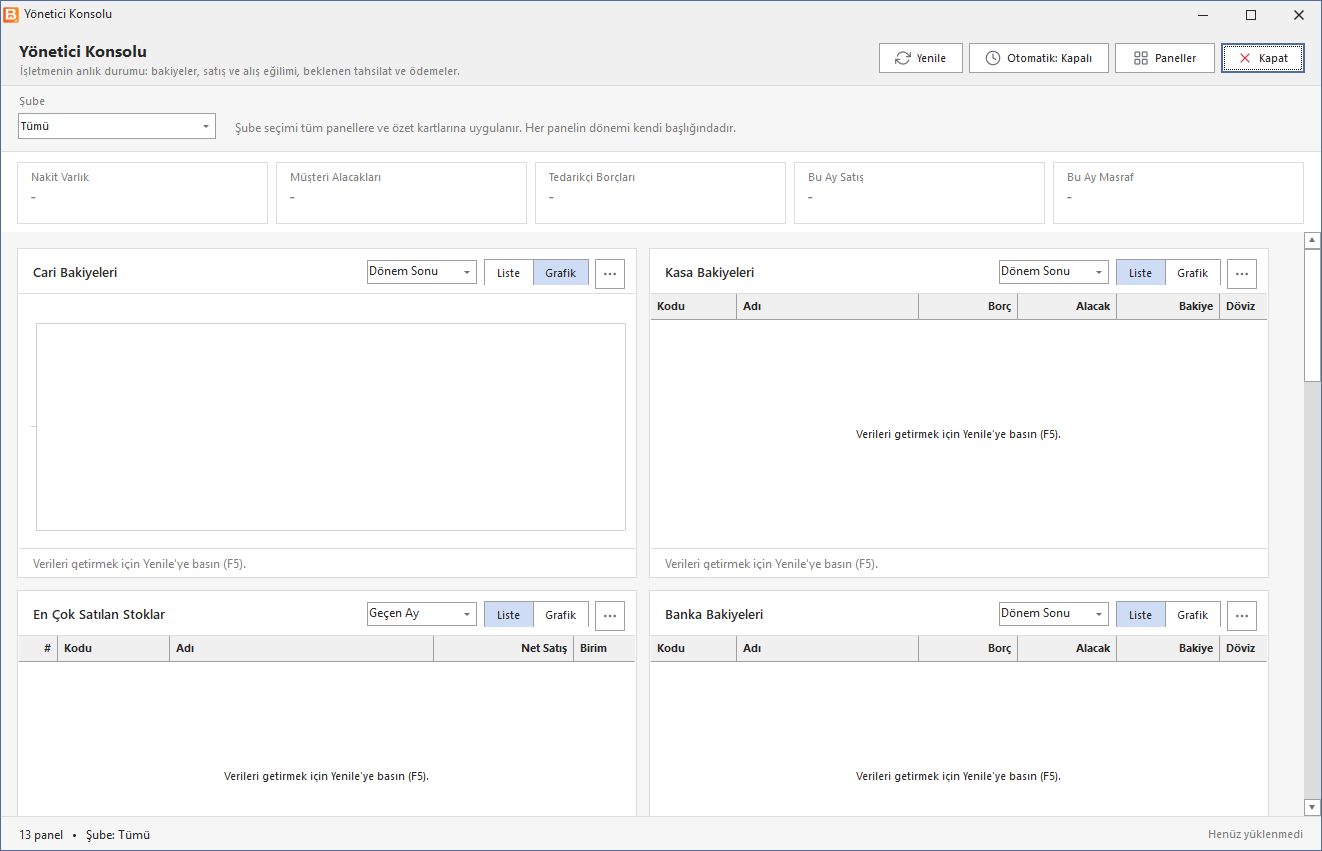1322x851 pixels.
Task: Open the period dropdown in Kasa Bakiyeleri
Action: [x=1054, y=272]
